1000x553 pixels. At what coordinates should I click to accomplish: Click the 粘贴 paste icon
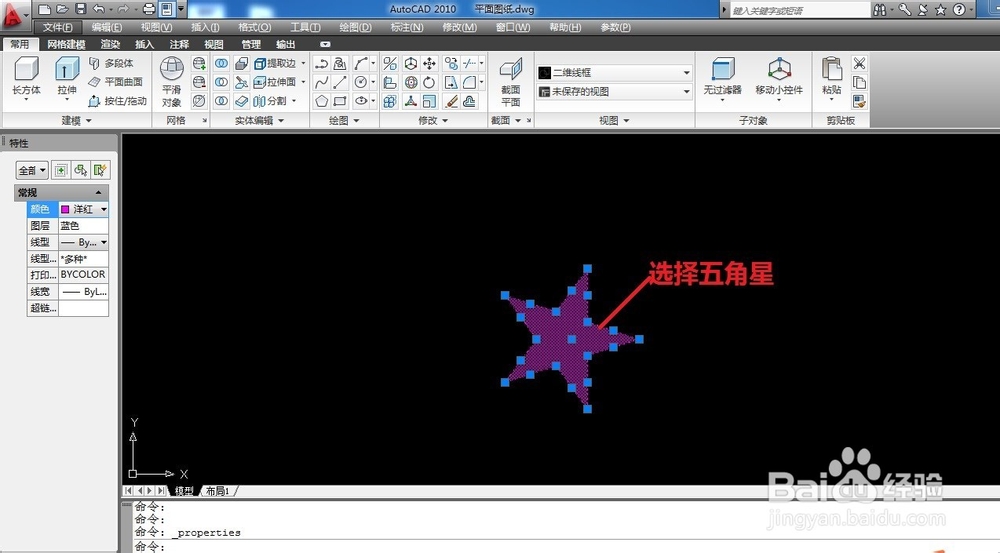[832, 77]
